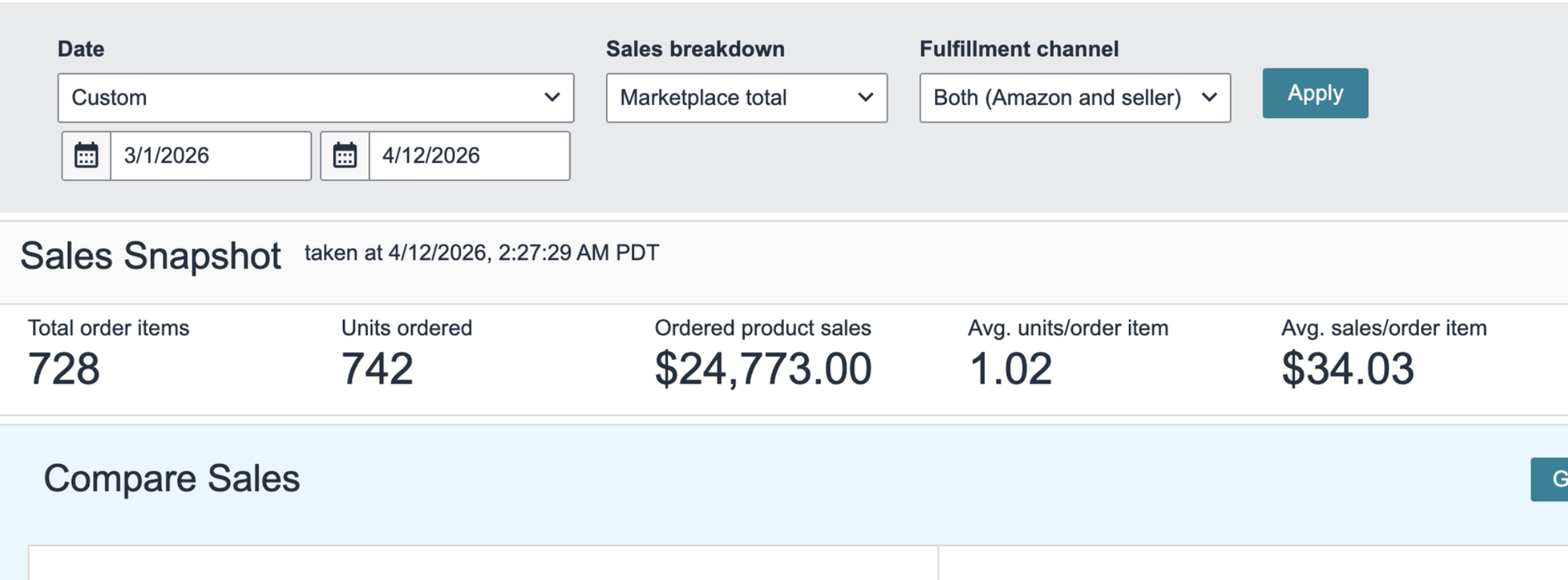Click the snapshot taken-at timestamp text
Image resolution: width=1568 pixels, height=580 pixels.
coord(481,253)
